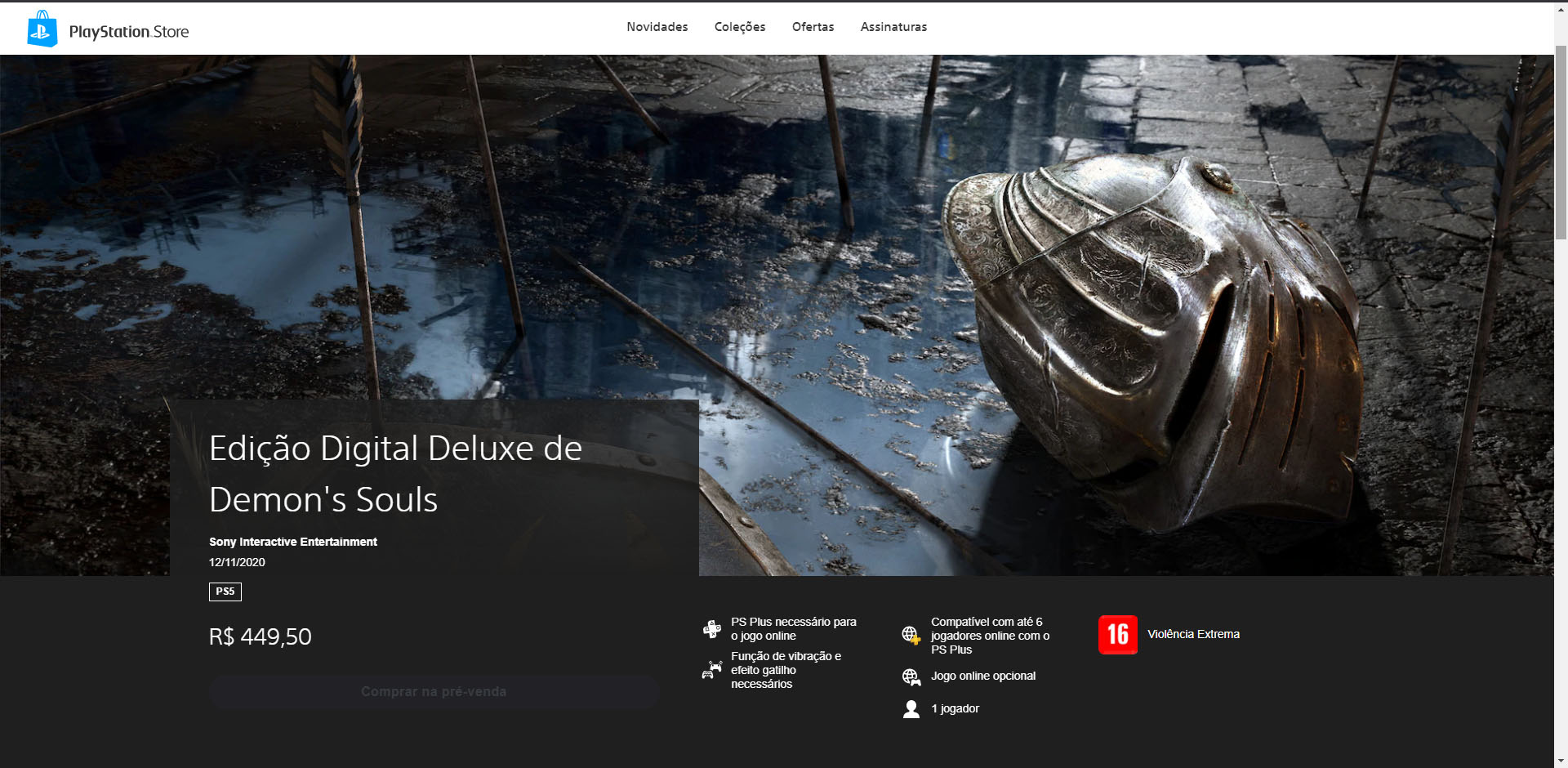This screenshot has width=1568, height=768.
Task: Click the online multiplayer PS Plus globe icon
Action: 911,635
